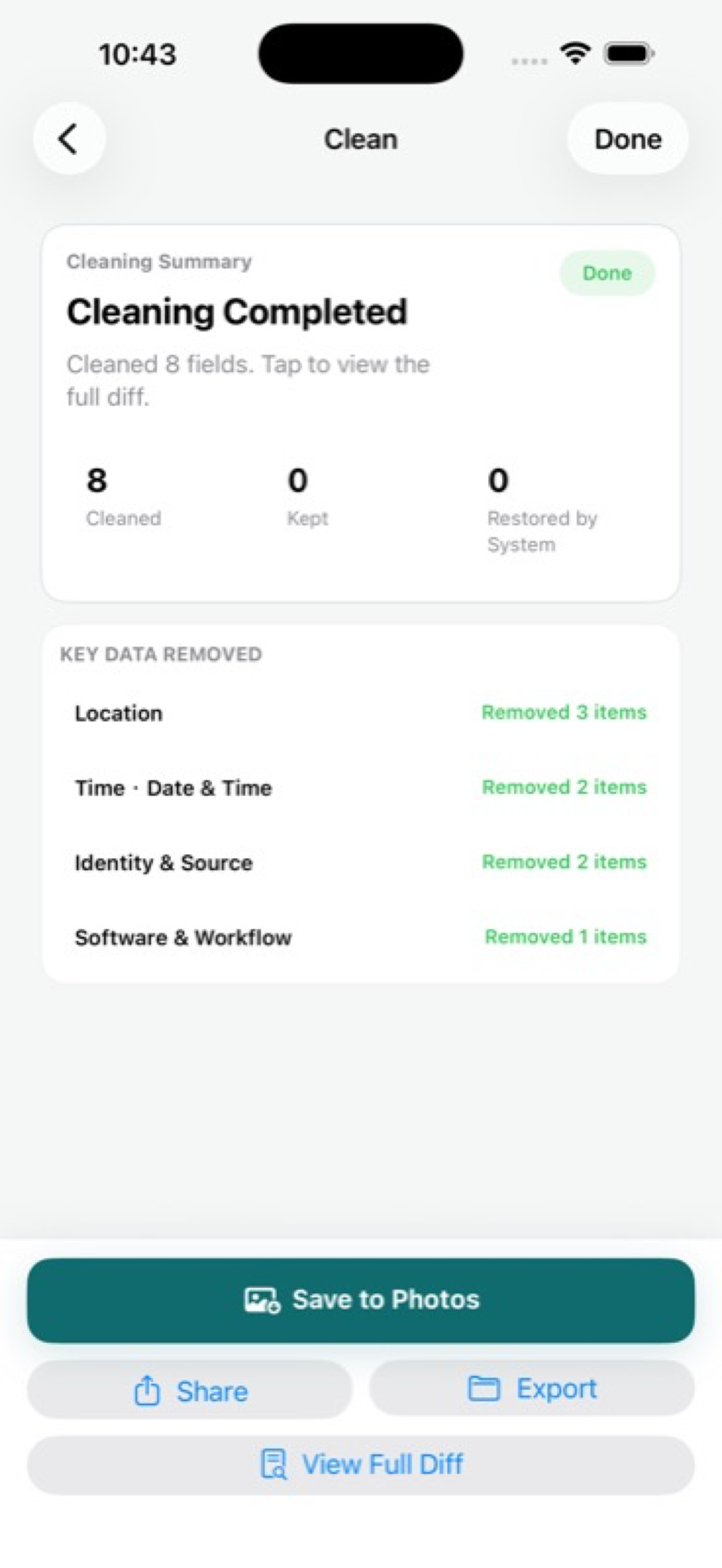
Task: Tap the Wi-Fi status icon
Action: 575,54
